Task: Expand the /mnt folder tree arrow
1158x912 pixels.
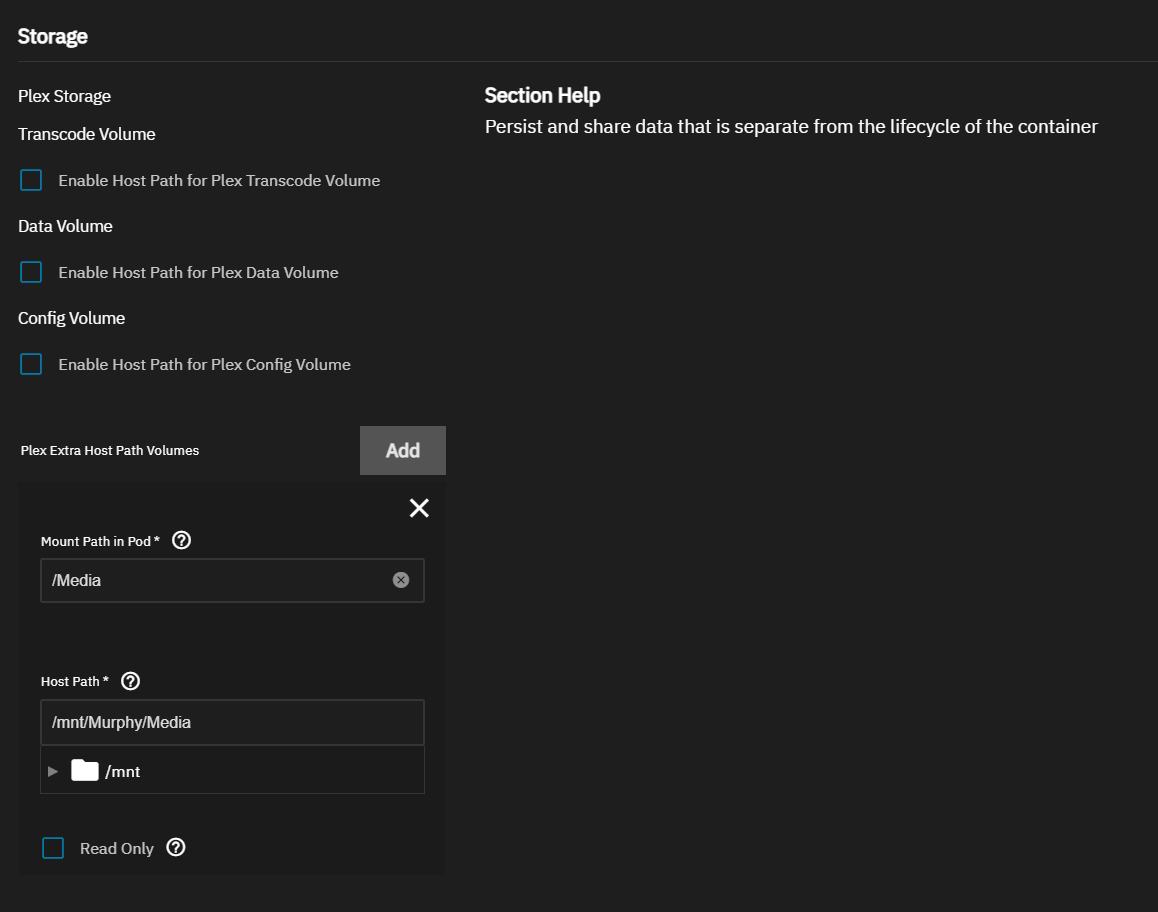Action: click(x=53, y=771)
